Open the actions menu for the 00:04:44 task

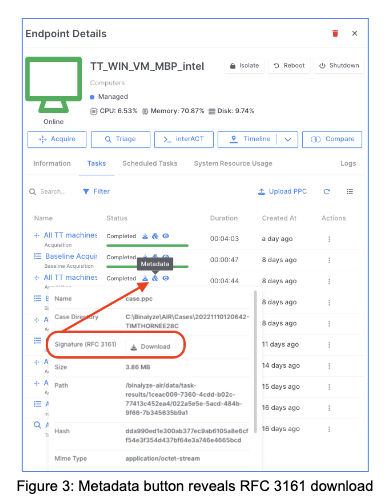tap(329, 281)
